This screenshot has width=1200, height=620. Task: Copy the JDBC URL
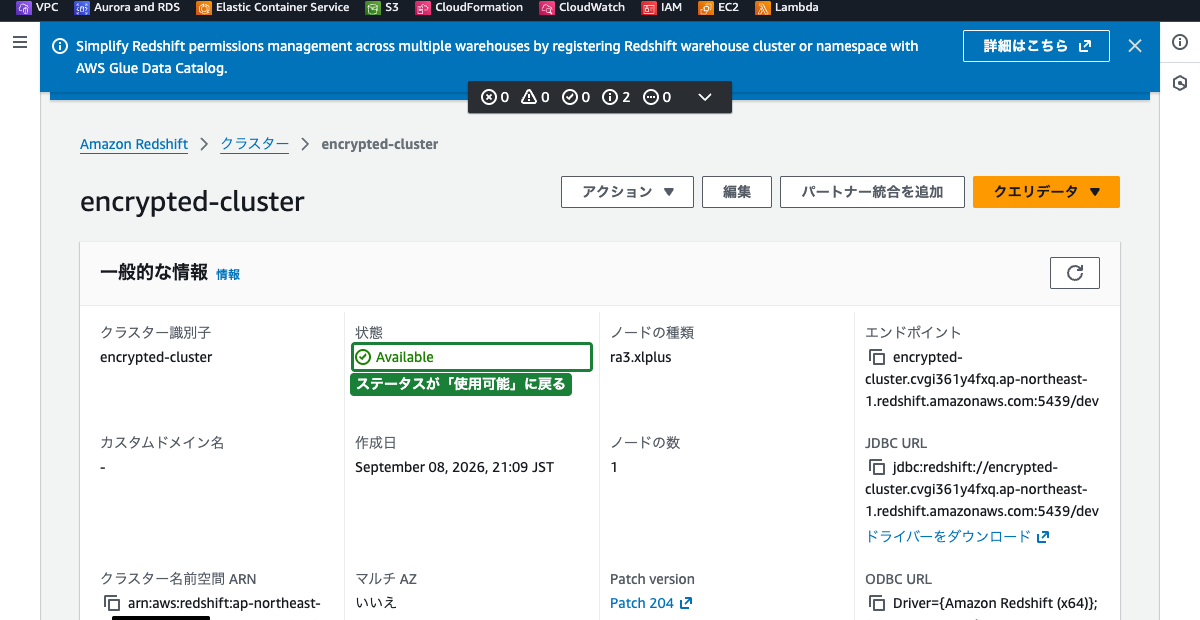876,467
